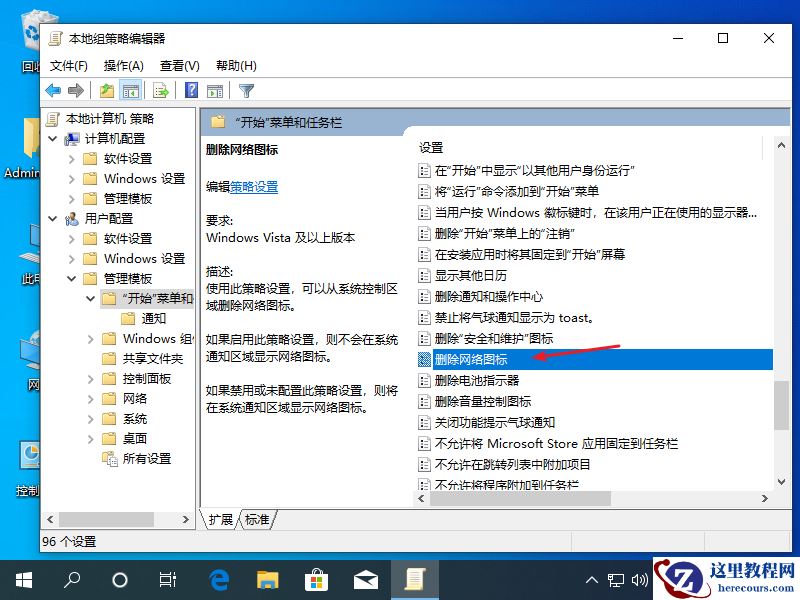This screenshot has height=600, width=800.
Task: Click the show hidden icons chevron in tray
Action: [592, 579]
